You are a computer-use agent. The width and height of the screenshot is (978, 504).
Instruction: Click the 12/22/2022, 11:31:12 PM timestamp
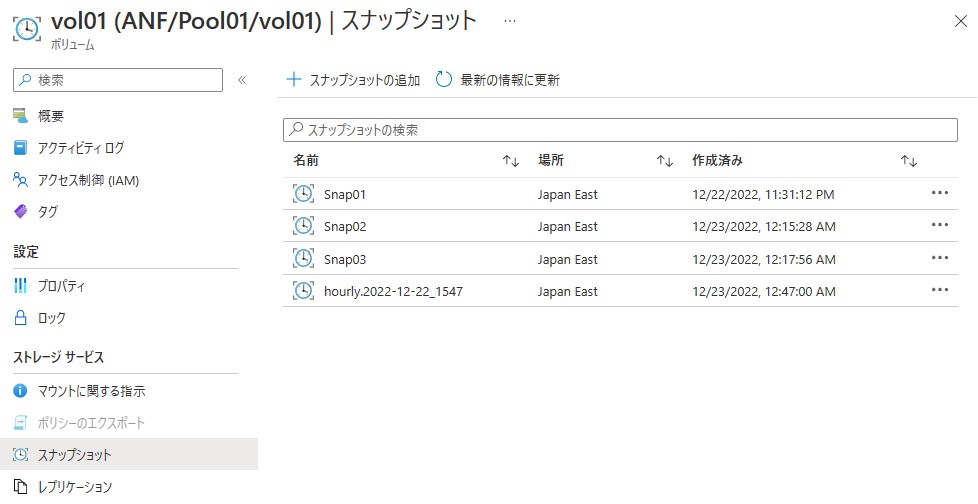click(763, 195)
